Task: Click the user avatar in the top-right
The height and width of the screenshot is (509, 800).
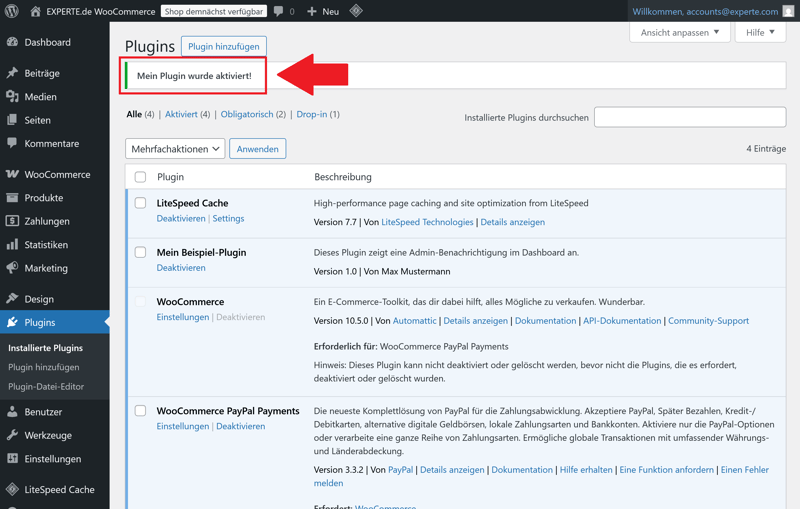Action: point(789,11)
